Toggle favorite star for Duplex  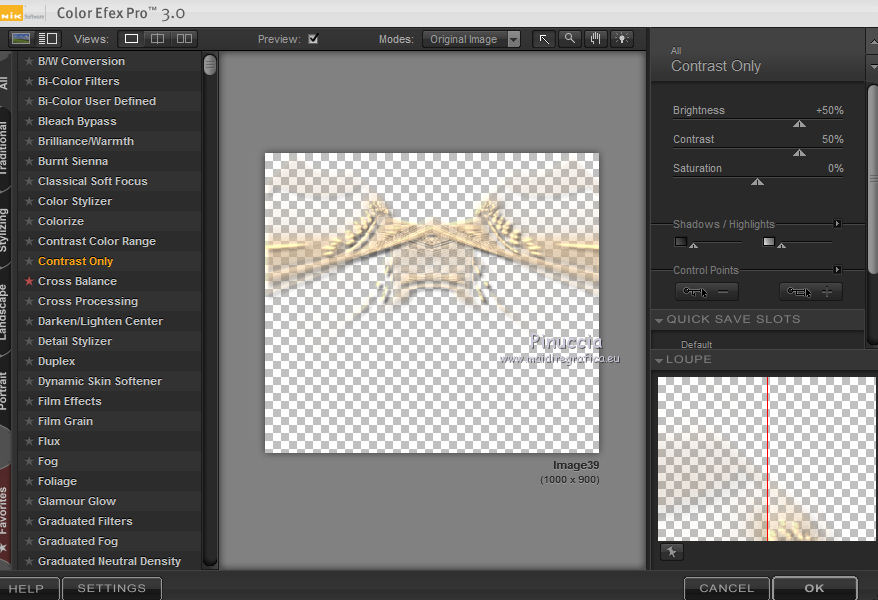pos(29,361)
